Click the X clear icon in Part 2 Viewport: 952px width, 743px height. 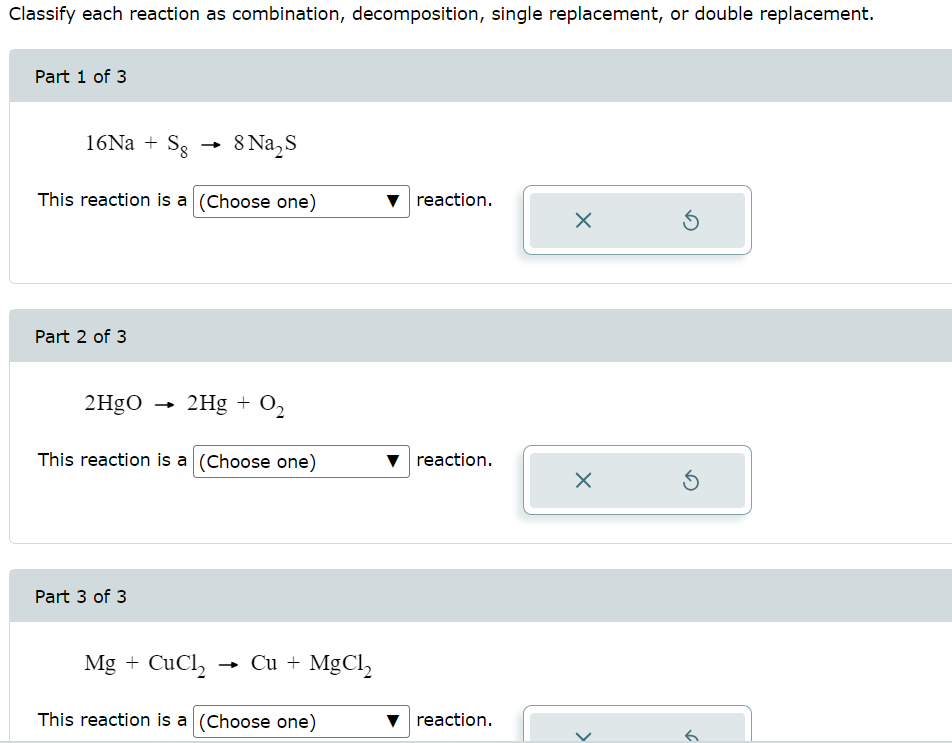[x=584, y=480]
